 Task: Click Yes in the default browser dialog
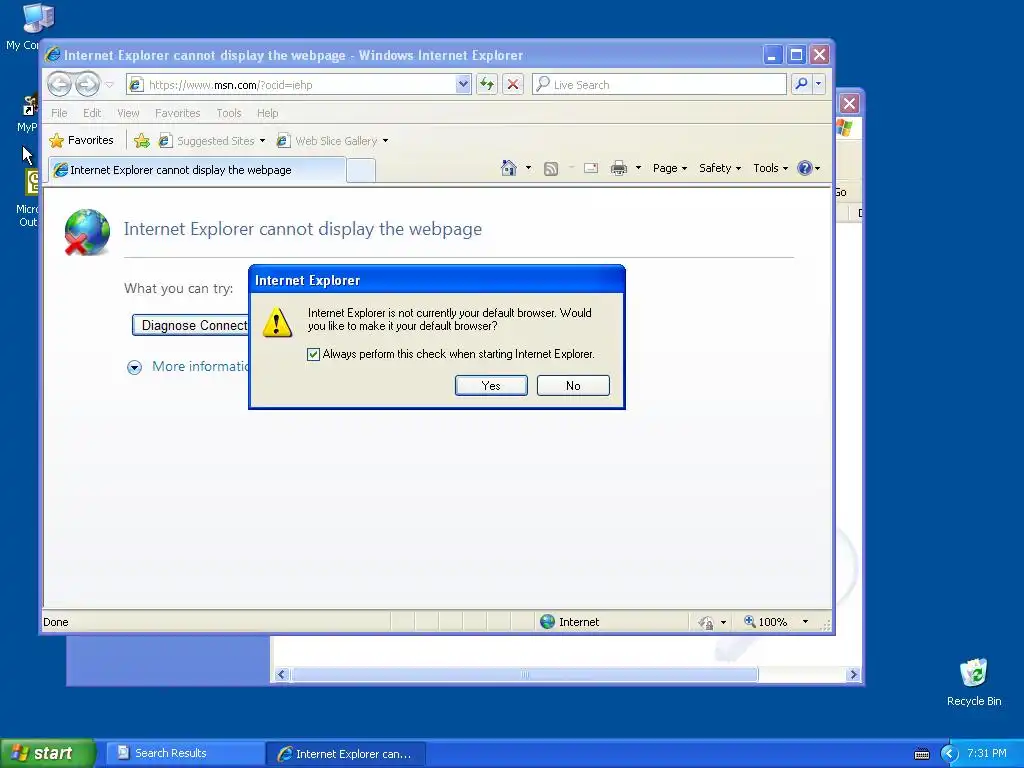491,385
